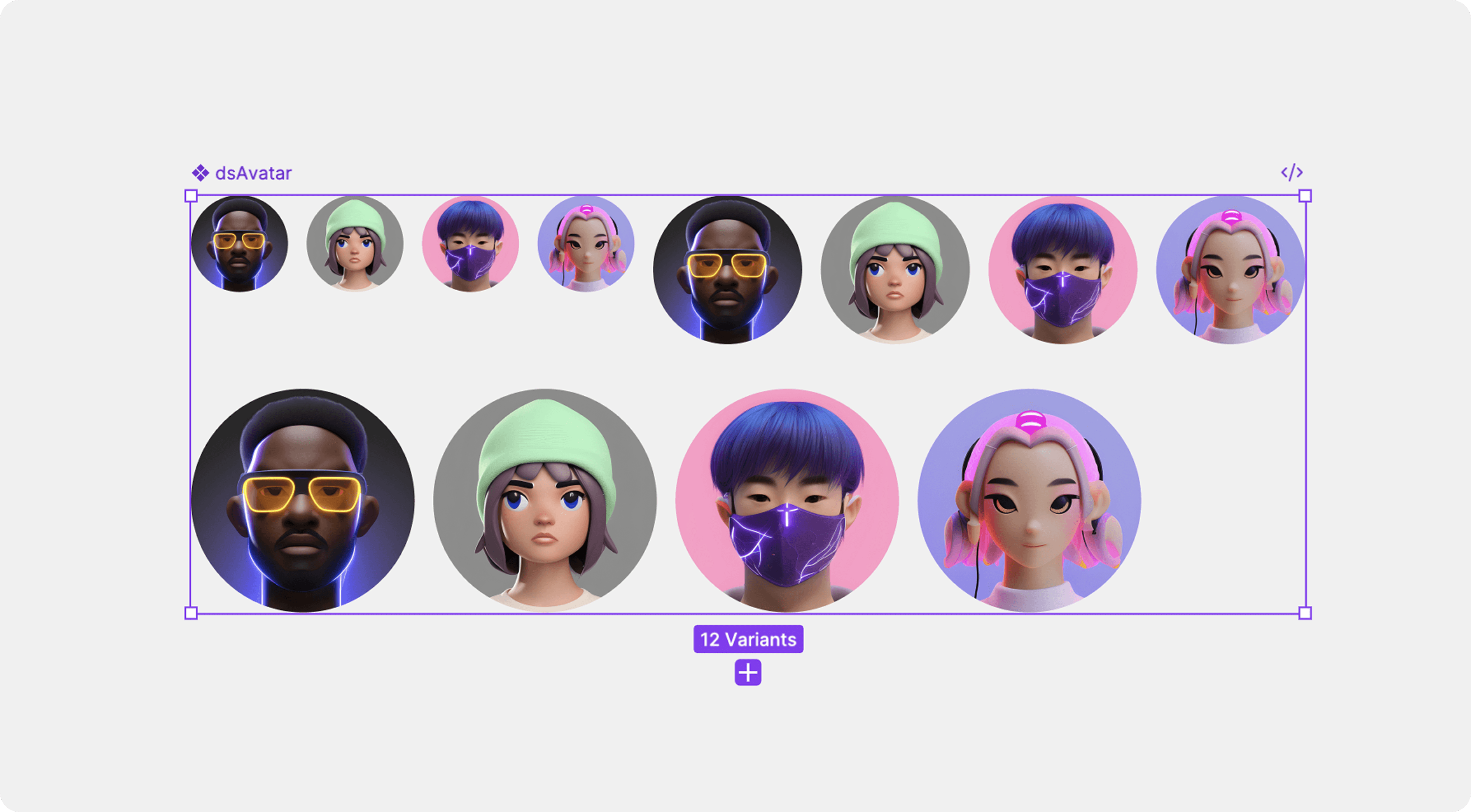Click the purple plus add-variant button
Image resolution: width=1471 pixels, height=812 pixels.
point(747,672)
